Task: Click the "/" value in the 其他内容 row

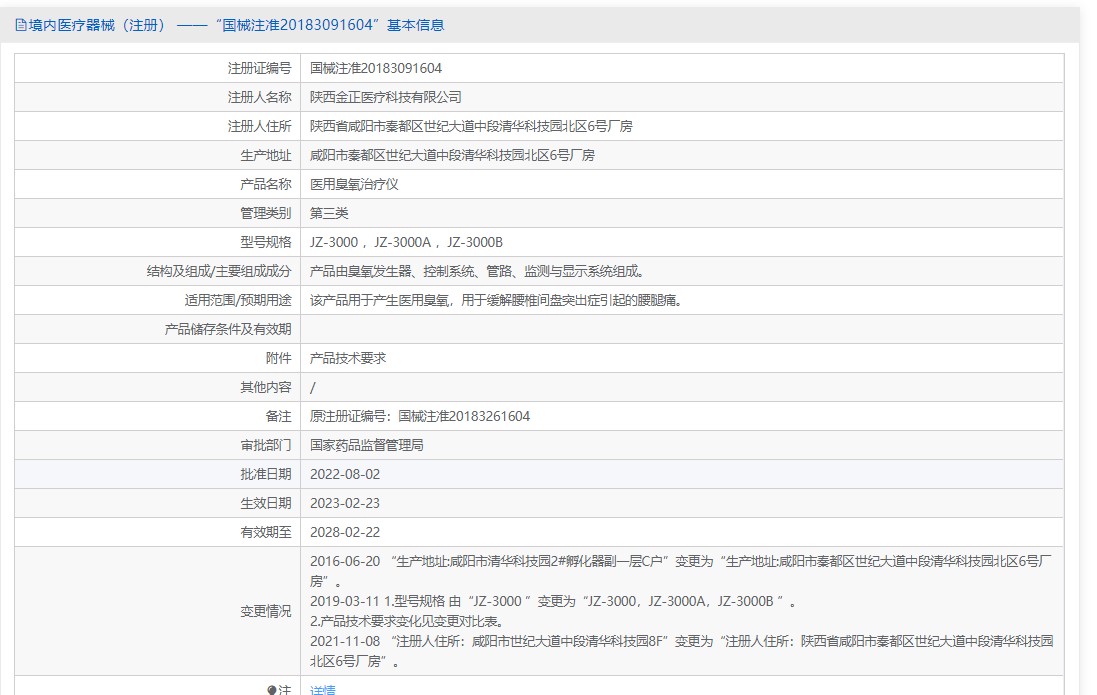Action: click(313, 387)
